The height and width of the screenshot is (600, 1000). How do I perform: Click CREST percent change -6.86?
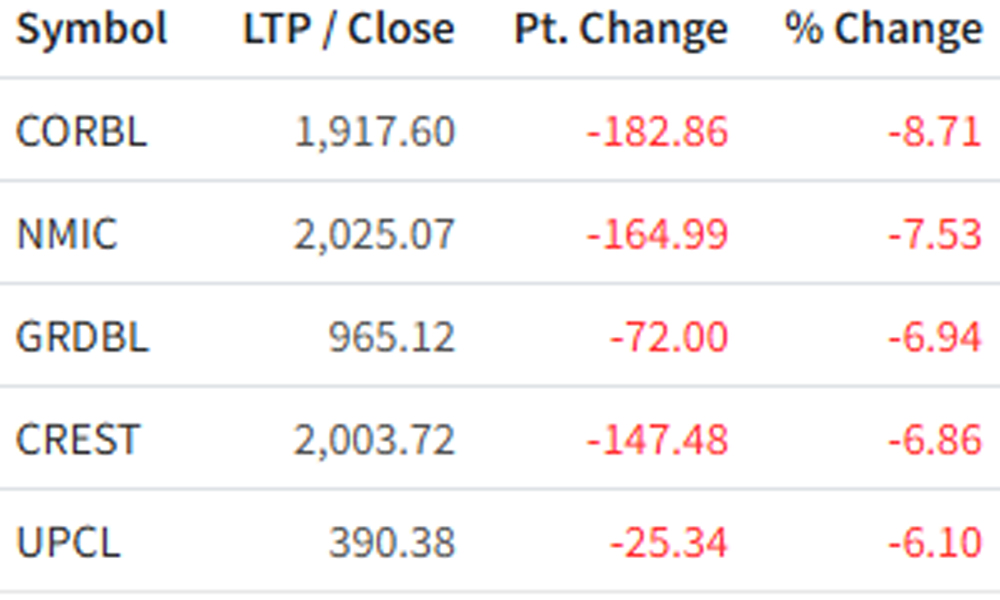click(934, 439)
